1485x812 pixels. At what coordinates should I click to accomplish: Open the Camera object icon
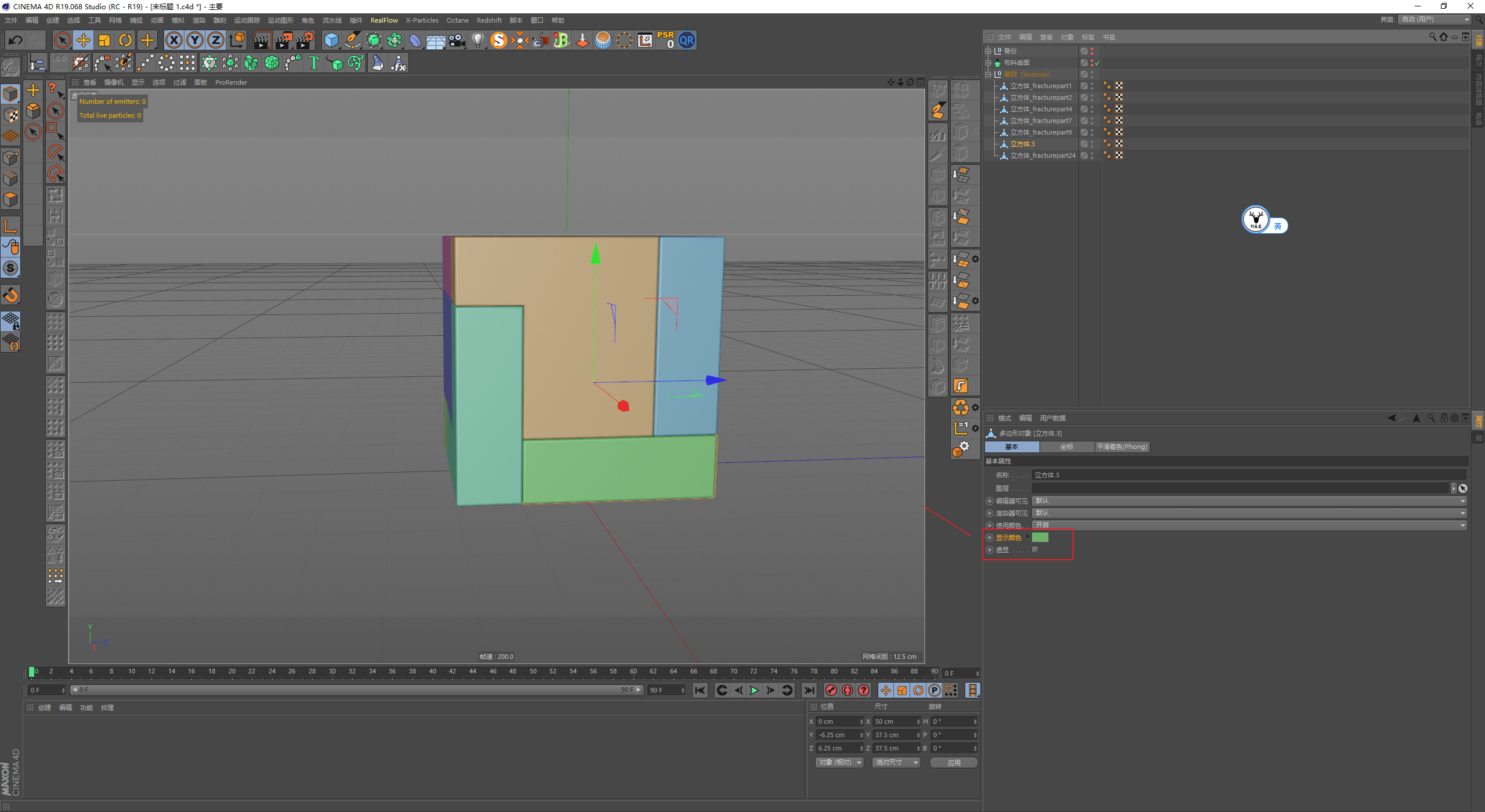[457, 40]
